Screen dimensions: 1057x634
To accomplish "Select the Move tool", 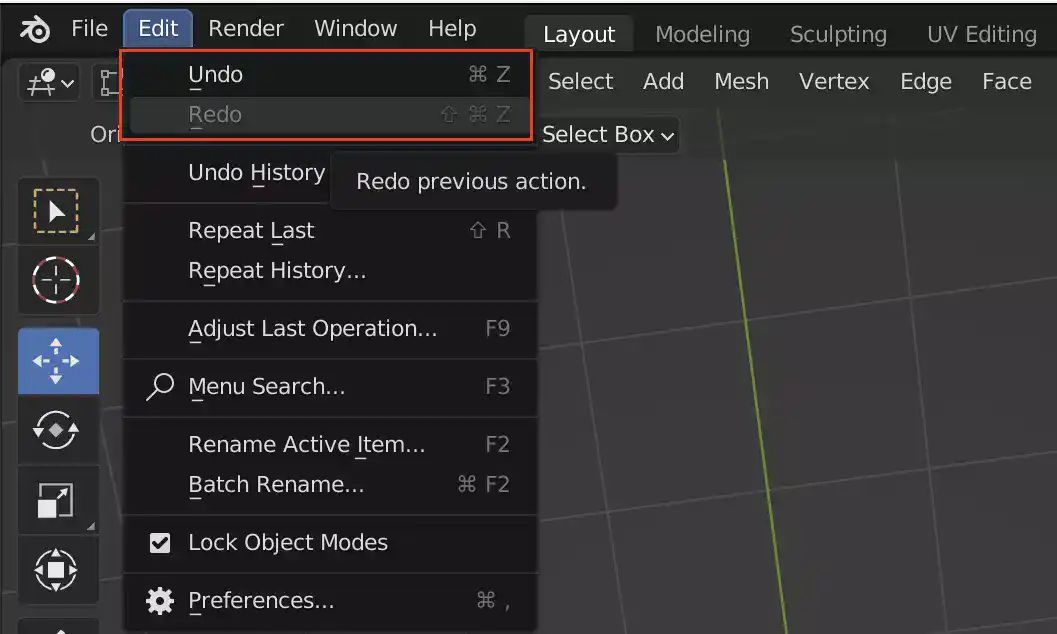I will [57, 361].
